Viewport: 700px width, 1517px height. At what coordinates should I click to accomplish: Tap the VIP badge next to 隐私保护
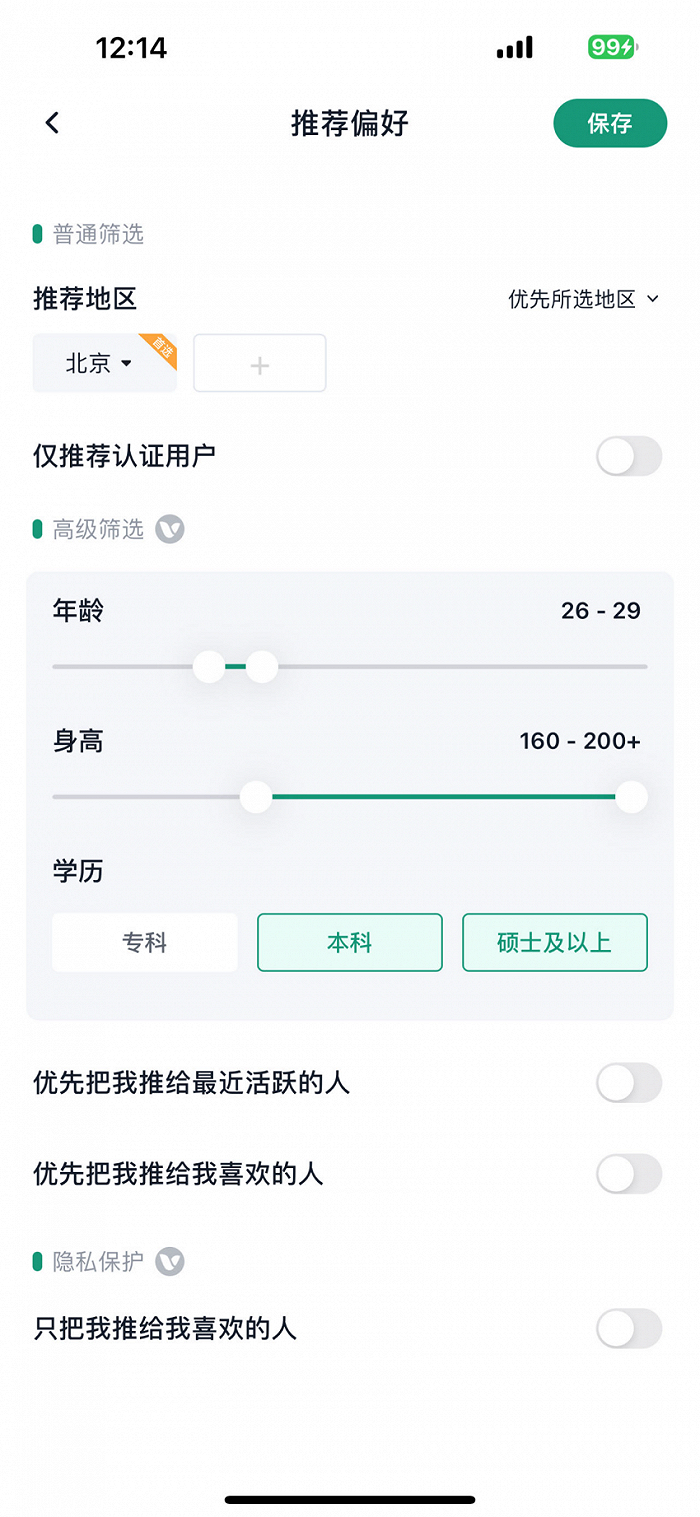point(169,1263)
